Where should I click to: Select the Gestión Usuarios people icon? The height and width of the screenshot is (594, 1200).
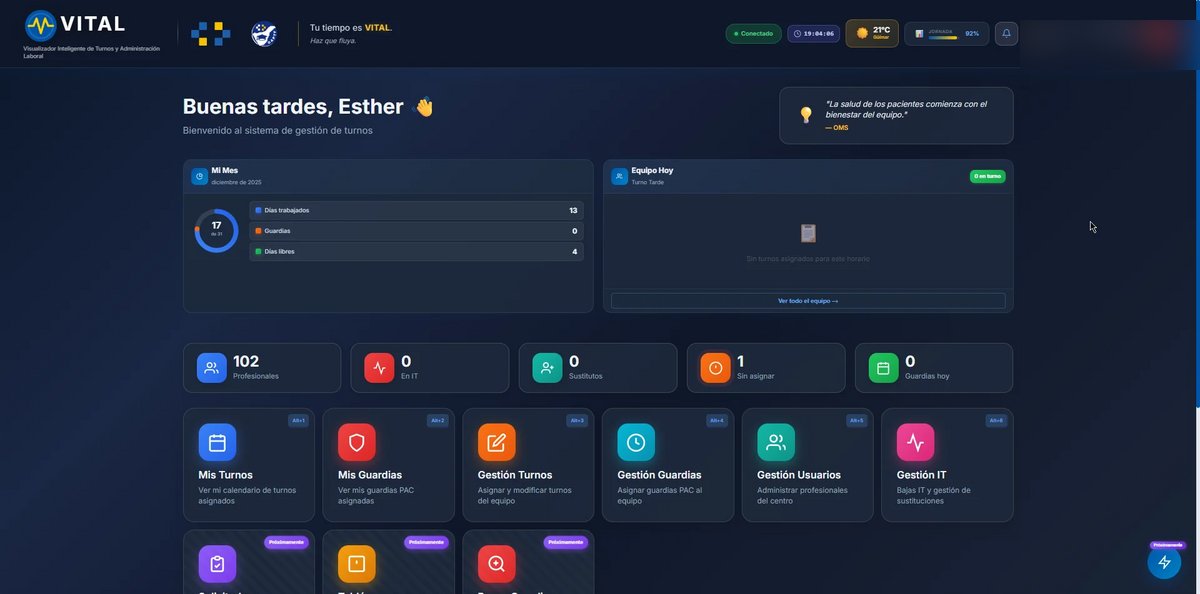click(x=776, y=442)
